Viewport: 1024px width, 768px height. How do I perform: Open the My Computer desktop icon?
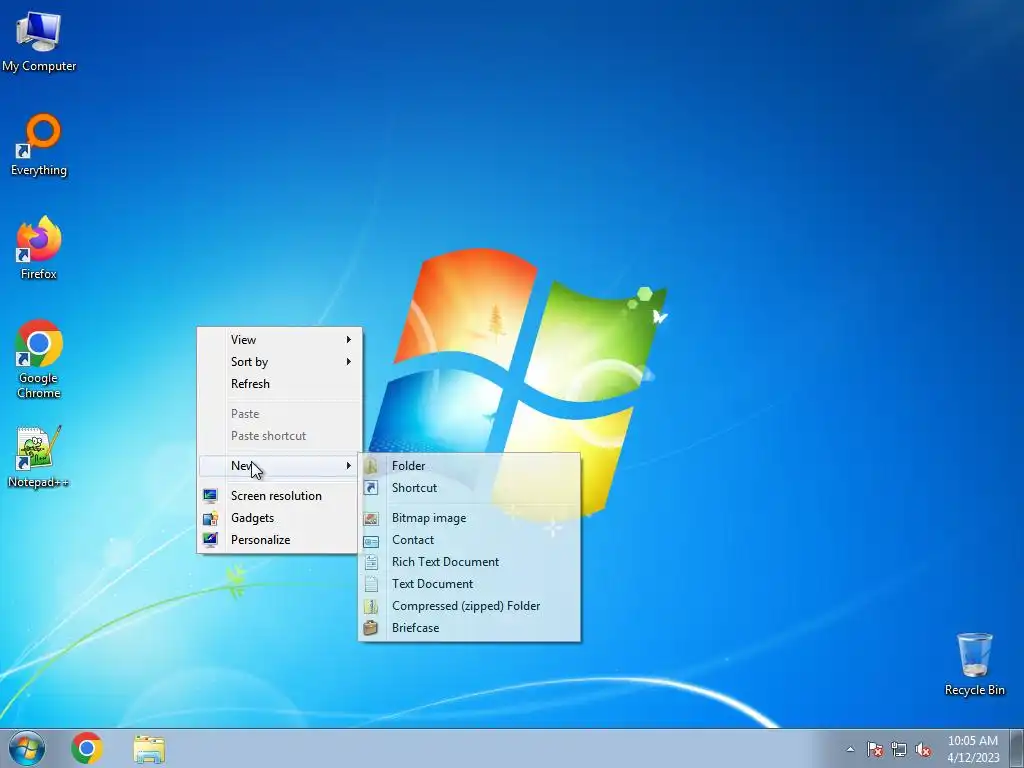pyautogui.click(x=39, y=41)
